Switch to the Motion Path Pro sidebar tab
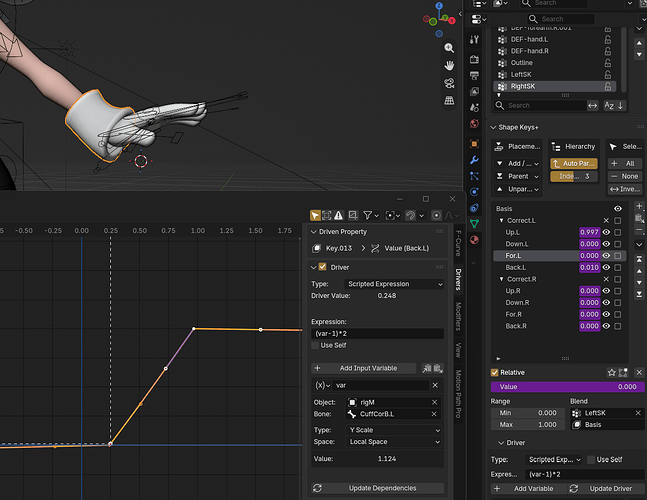Screen dimensions: 647x500 coord(458,394)
